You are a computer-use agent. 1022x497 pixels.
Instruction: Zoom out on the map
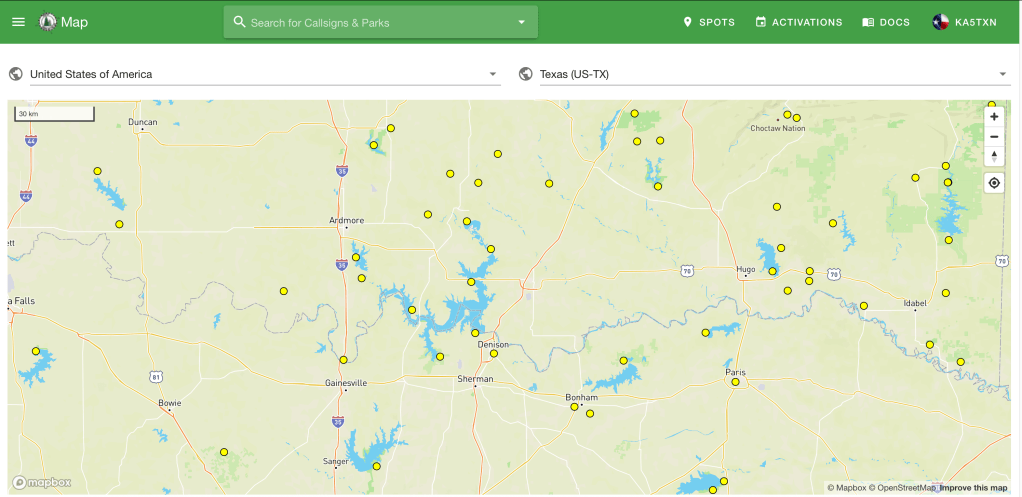tap(993, 137)
